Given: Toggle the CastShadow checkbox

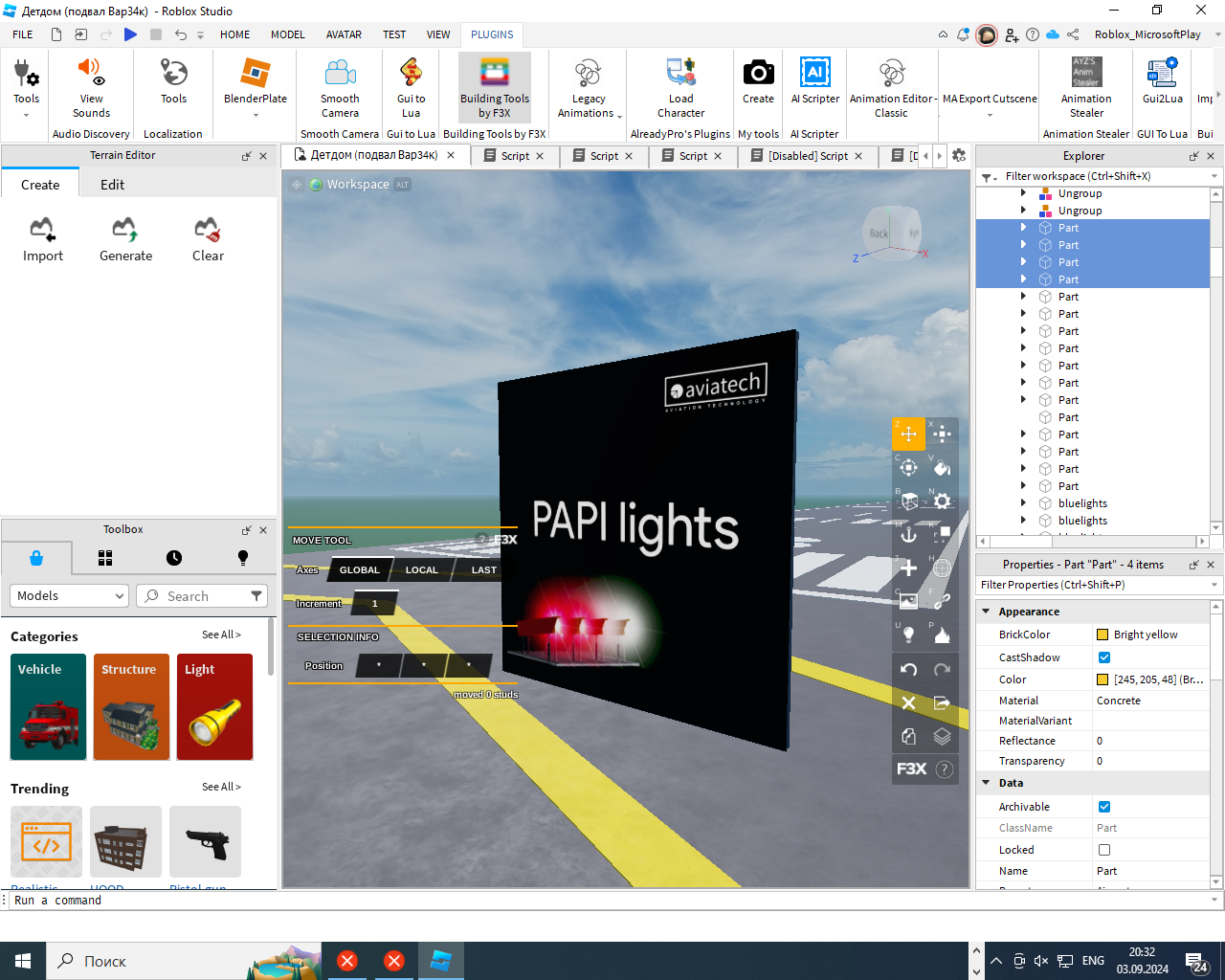Looking at the screenshot, I should coord(1104,657).
